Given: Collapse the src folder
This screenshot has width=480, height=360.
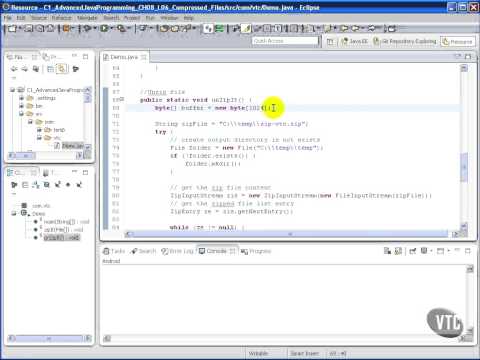Looking at the screenshot, I should pos(21,114).
